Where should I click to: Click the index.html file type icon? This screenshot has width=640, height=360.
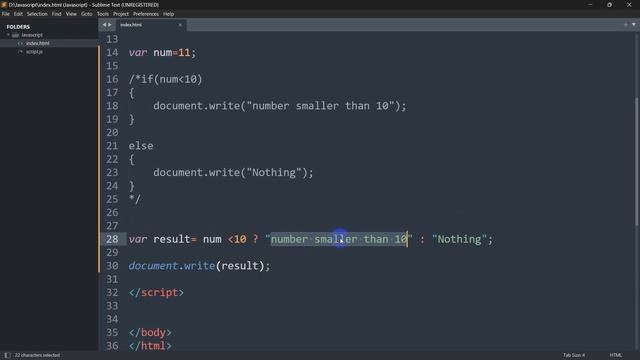(x=20, y=43)
